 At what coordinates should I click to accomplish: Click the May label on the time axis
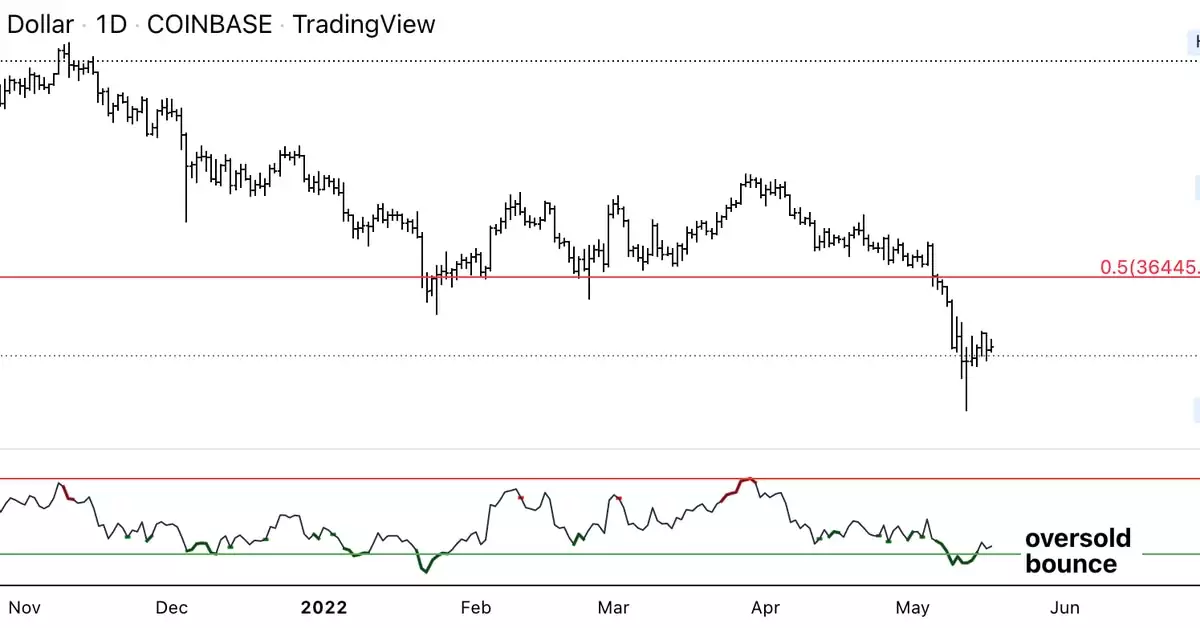[913, 607]
